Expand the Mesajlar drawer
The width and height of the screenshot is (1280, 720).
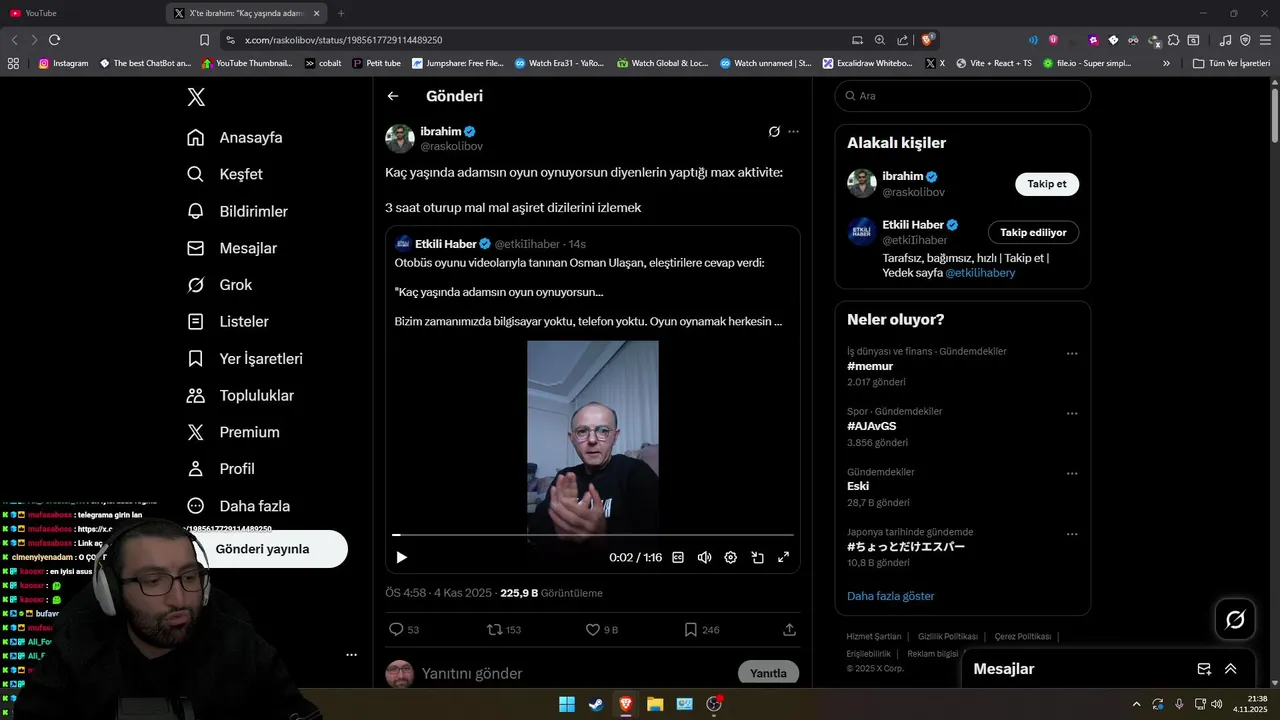(1231, 669)
